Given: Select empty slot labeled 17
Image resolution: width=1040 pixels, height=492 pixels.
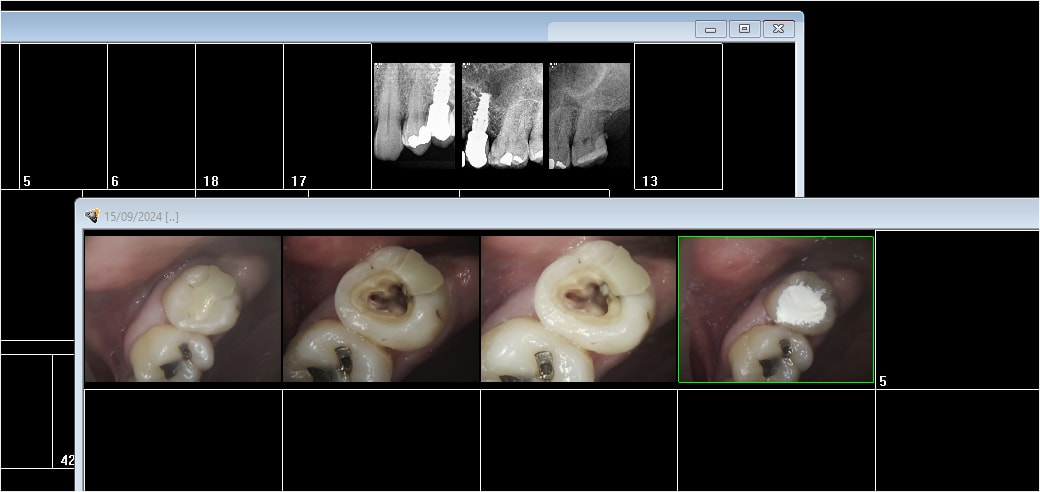Looking at the screenshot, I should (327, 115).
